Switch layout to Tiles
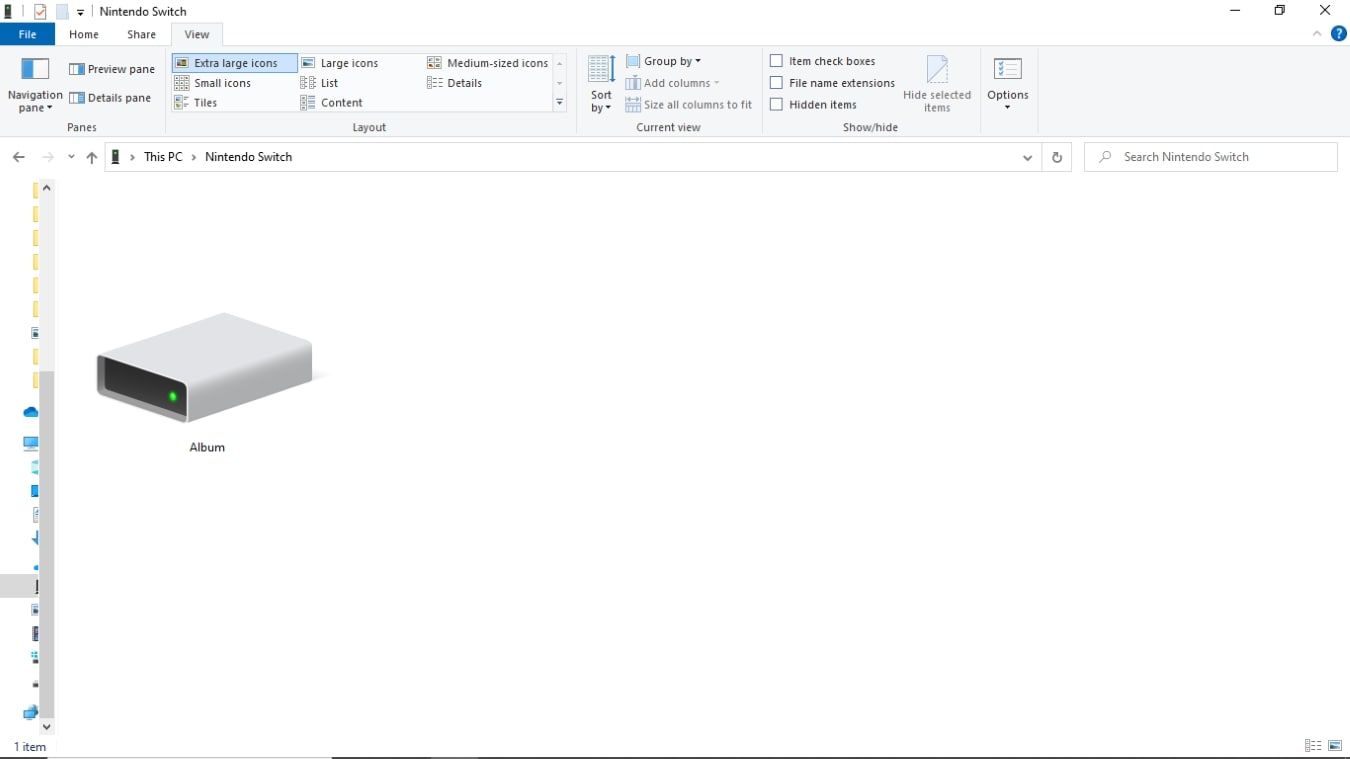 point(196,103)
